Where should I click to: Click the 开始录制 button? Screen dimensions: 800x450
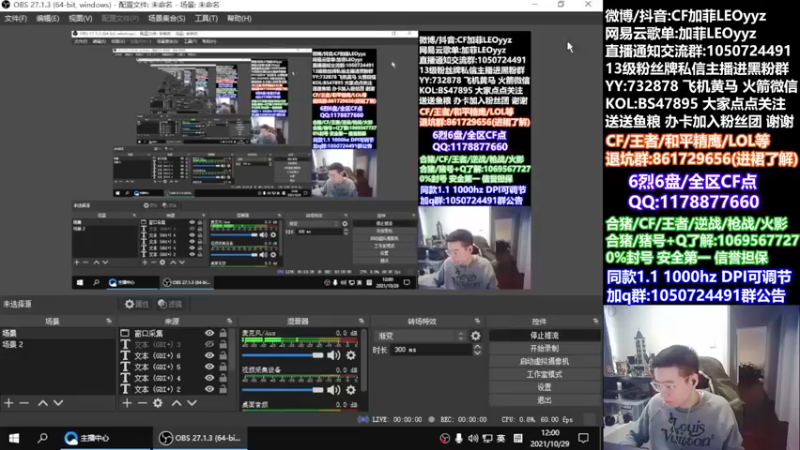tap(544, 348)
